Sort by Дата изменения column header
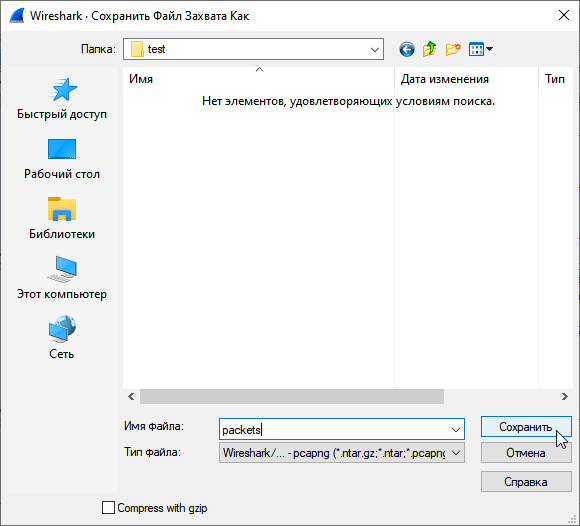580x526 pixels. (466, 79)
